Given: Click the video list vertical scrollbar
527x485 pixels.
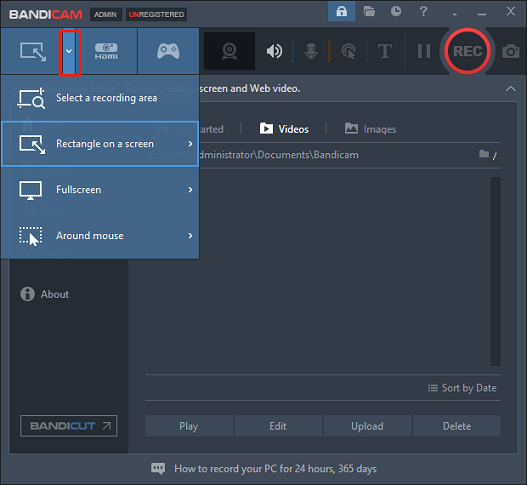Looking at the screenshot, I should click(x=495, y=271).
